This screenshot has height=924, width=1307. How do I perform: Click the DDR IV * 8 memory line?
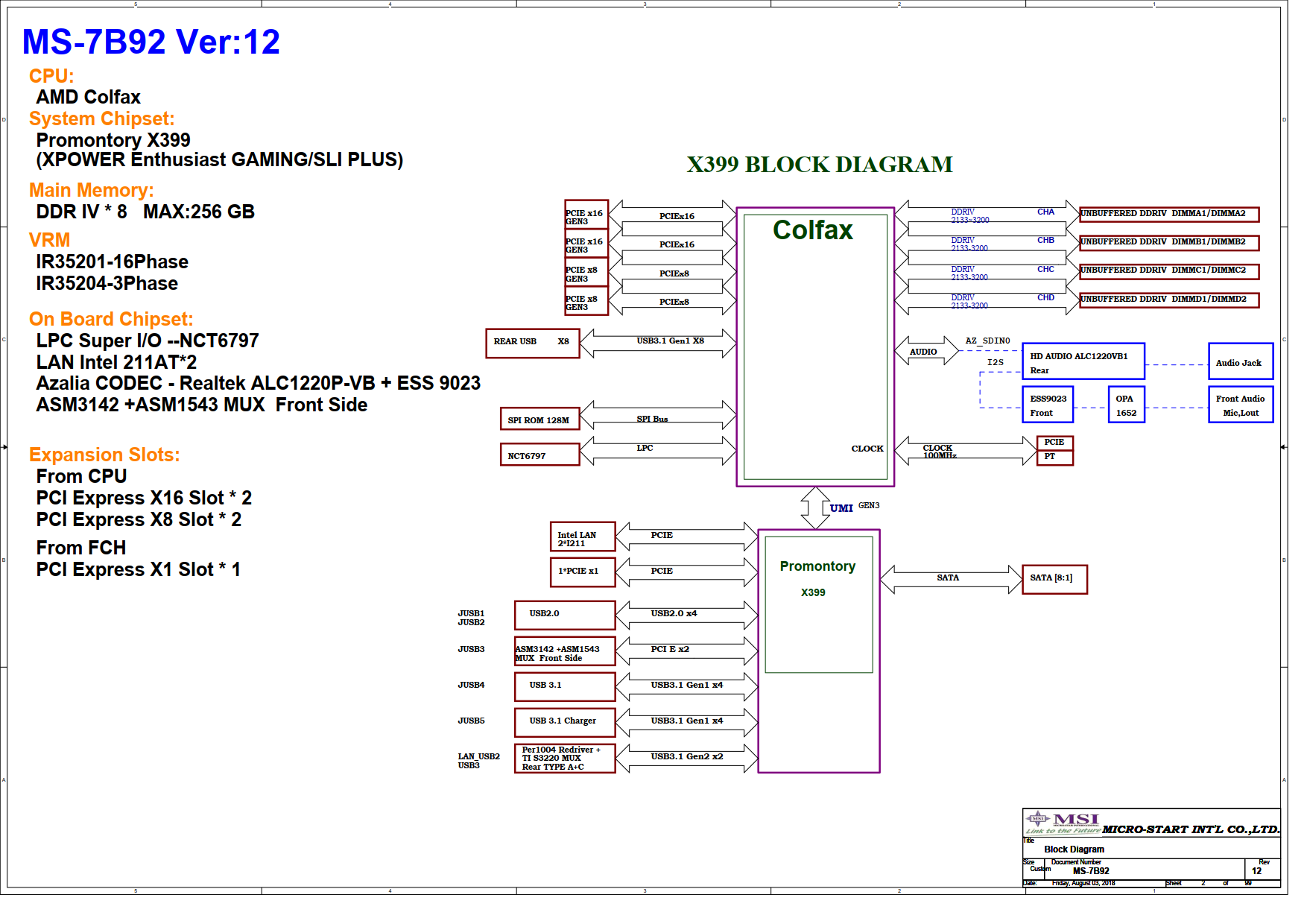pos(145,212)
